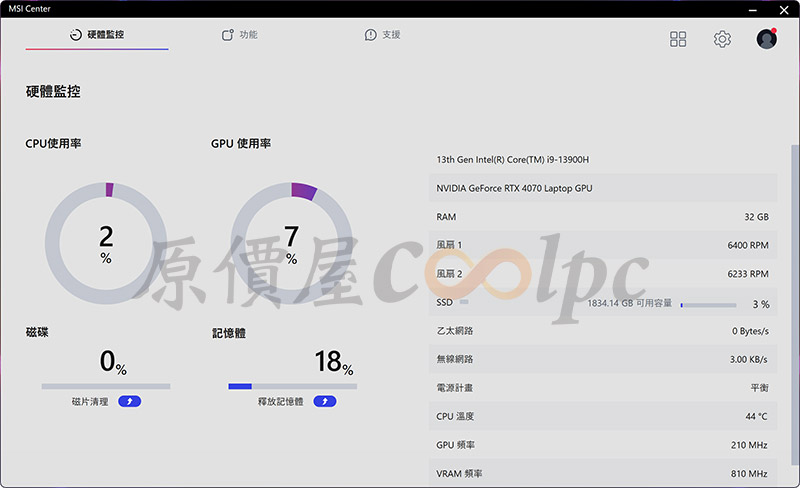
Task: Click the disk usage progress bar
Action: [106, 386]
